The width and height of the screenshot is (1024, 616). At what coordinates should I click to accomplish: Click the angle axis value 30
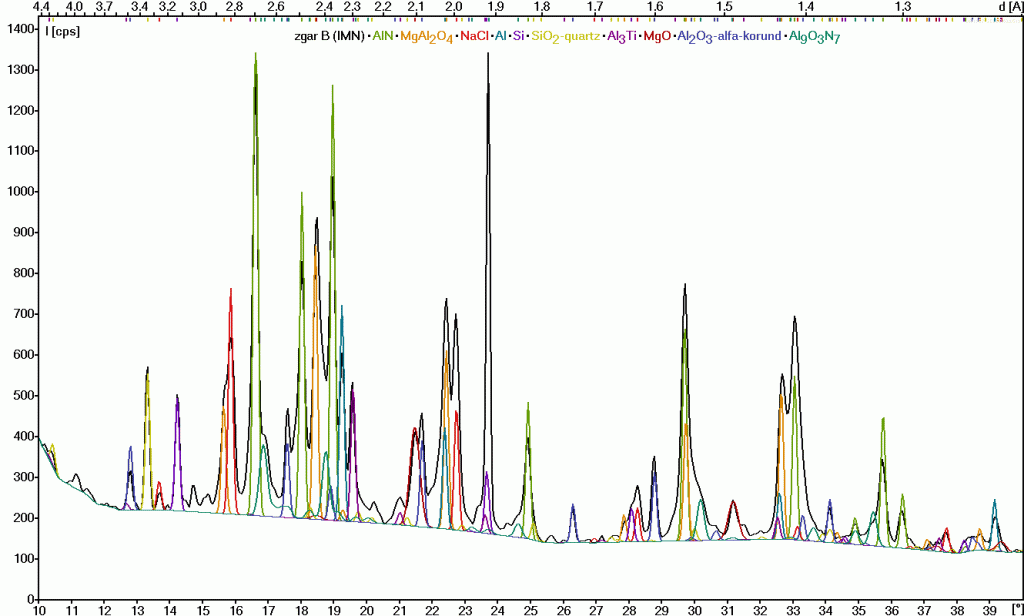click(x=695, y=609)
